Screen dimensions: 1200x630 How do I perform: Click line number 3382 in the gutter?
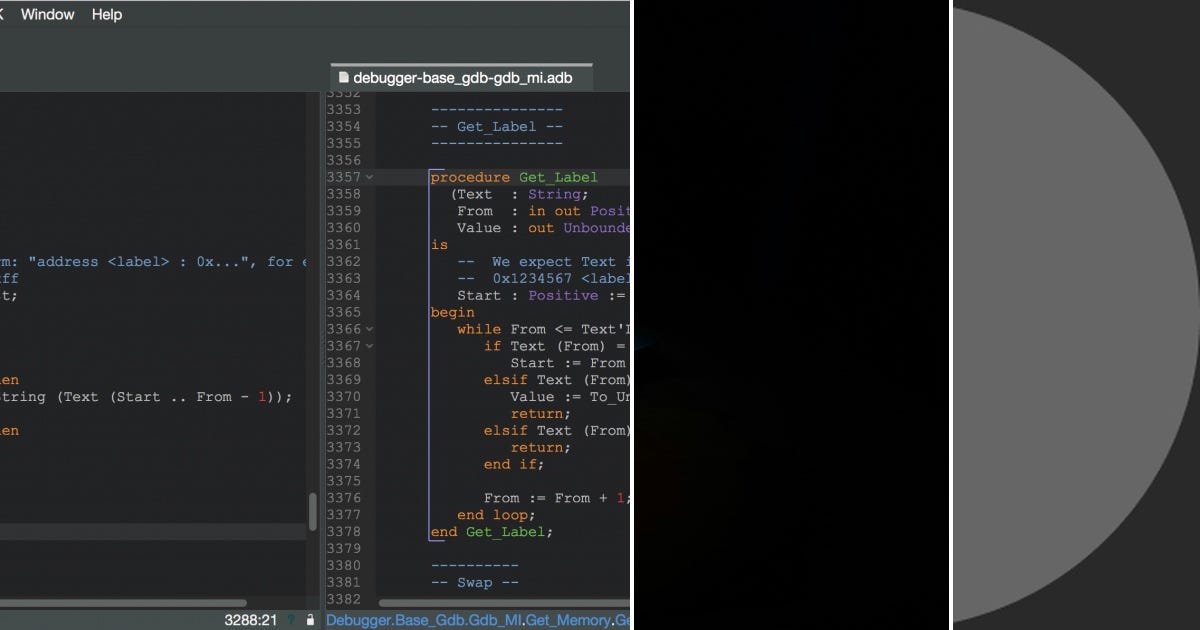point(343,599)
